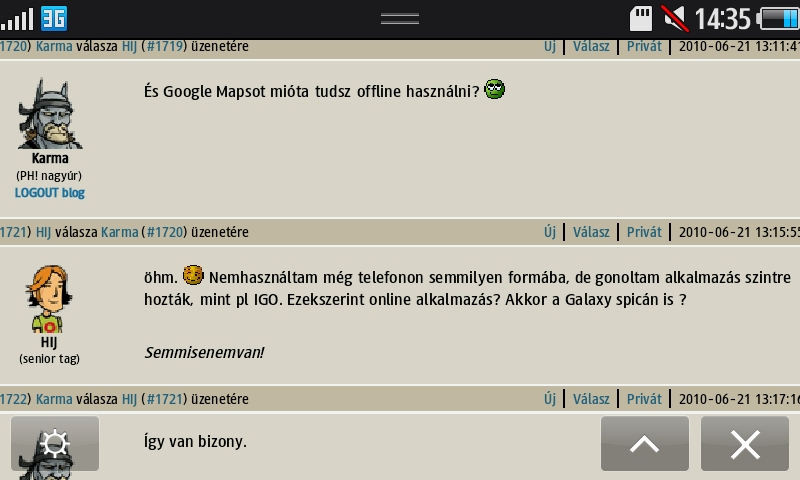
Task: Open Karma's avatar in post 1720
Action: click(x=50, y=114)
